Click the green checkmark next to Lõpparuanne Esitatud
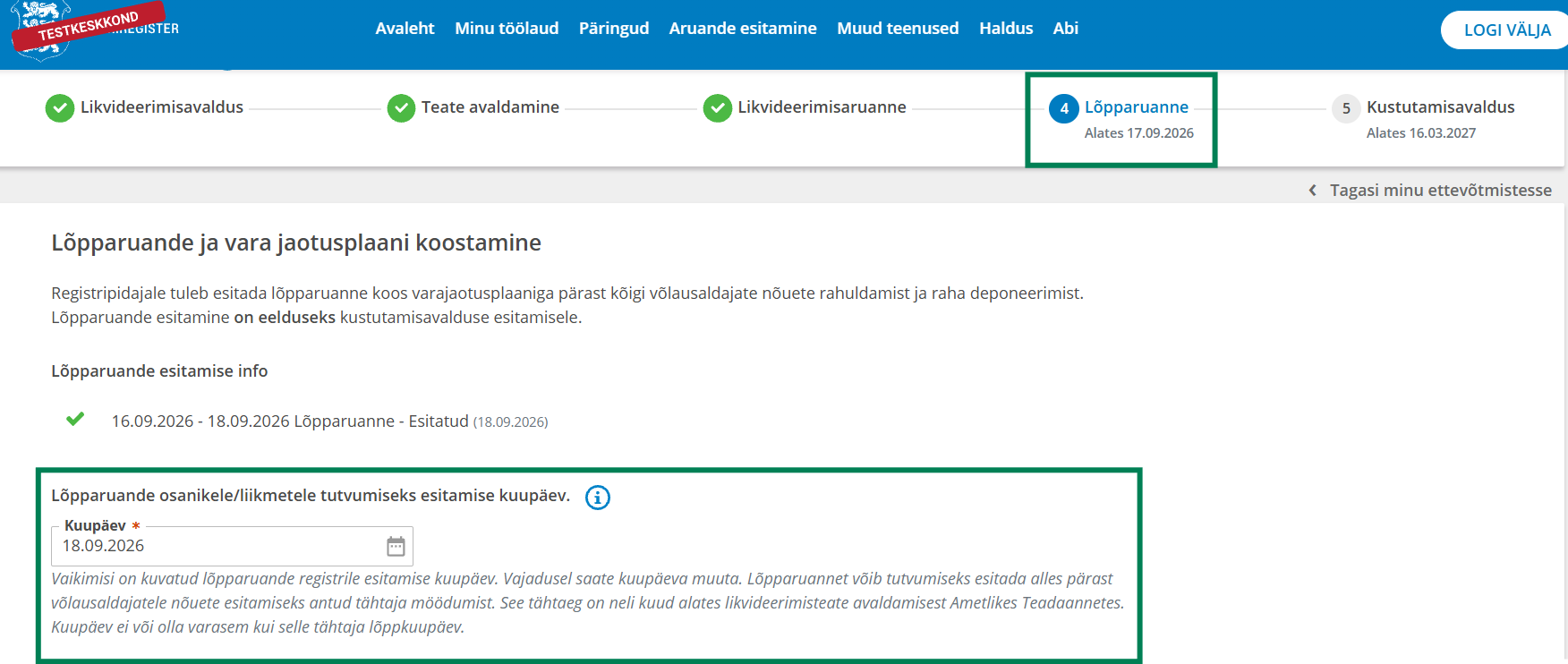 75,419
